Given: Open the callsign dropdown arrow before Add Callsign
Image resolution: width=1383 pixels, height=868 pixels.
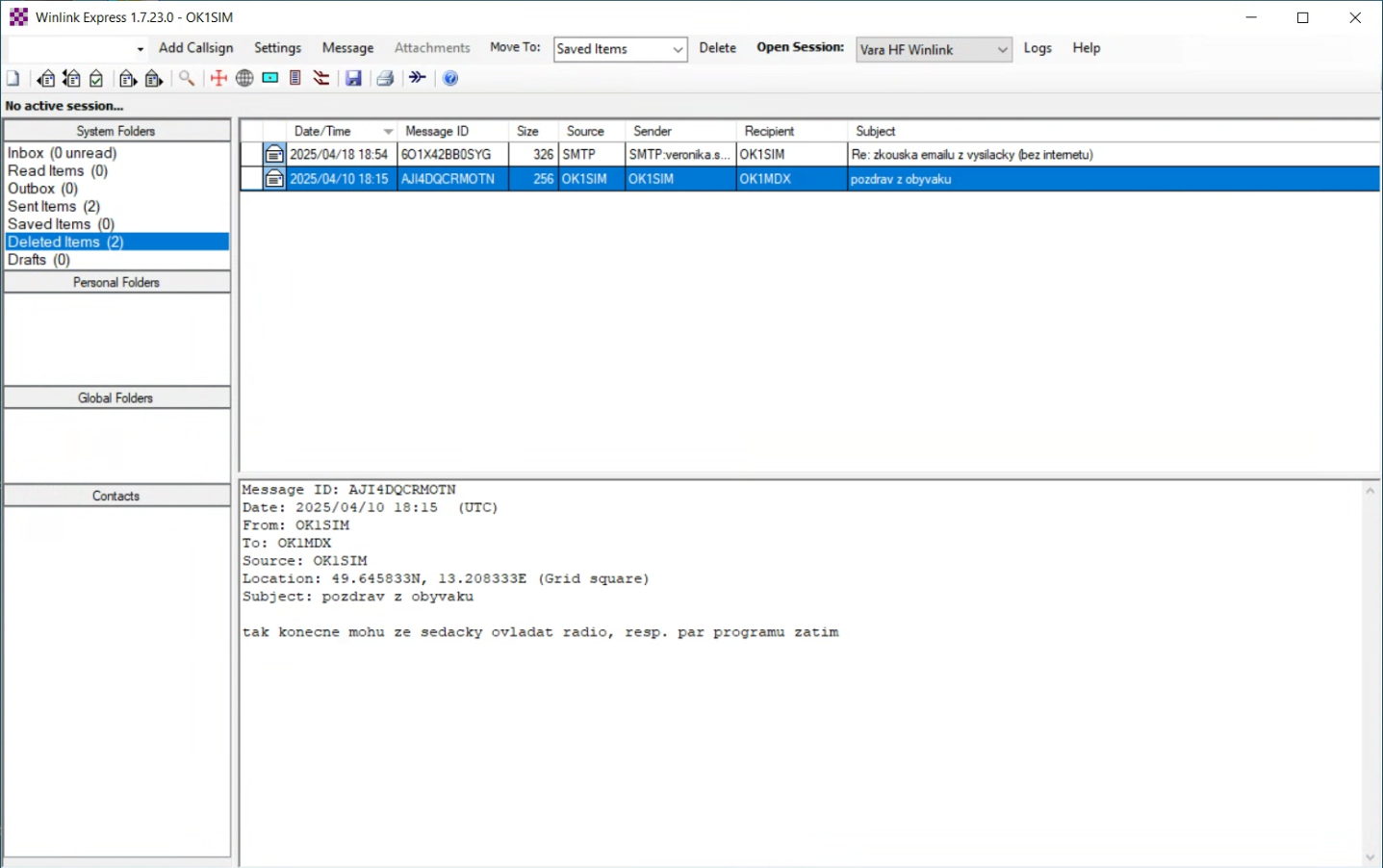Looking at the screenshot, I should (x=141, y=49).
